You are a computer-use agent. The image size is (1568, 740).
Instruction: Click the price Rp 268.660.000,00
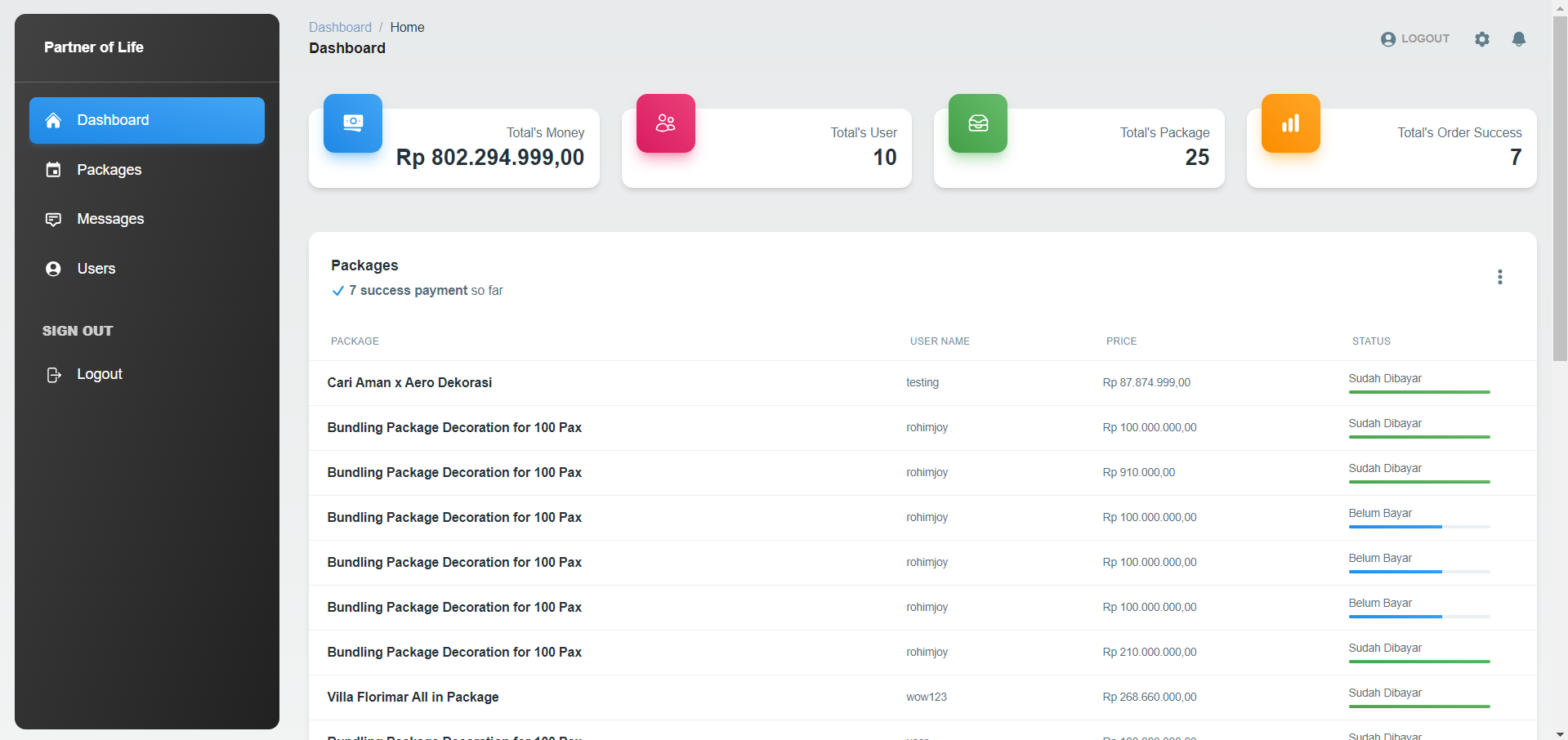[x=1150, y=697]
